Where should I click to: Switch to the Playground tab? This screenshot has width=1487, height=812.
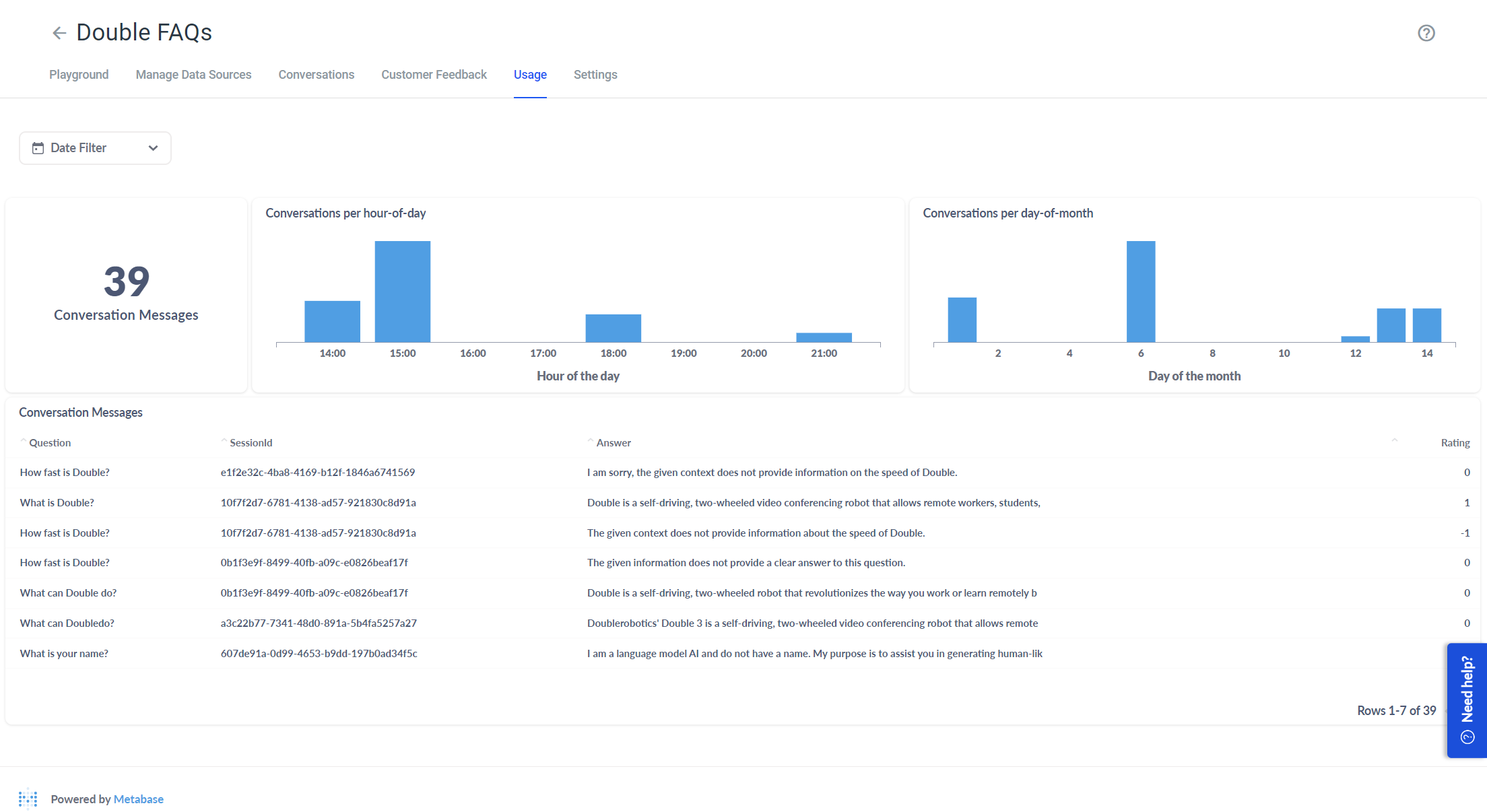pos(79,75)
